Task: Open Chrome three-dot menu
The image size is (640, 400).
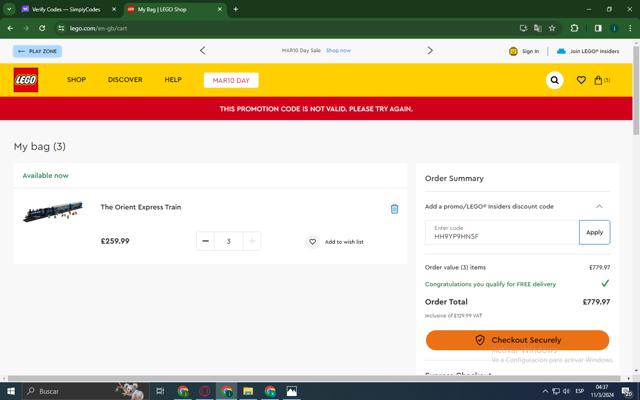Action: (630, 28)
